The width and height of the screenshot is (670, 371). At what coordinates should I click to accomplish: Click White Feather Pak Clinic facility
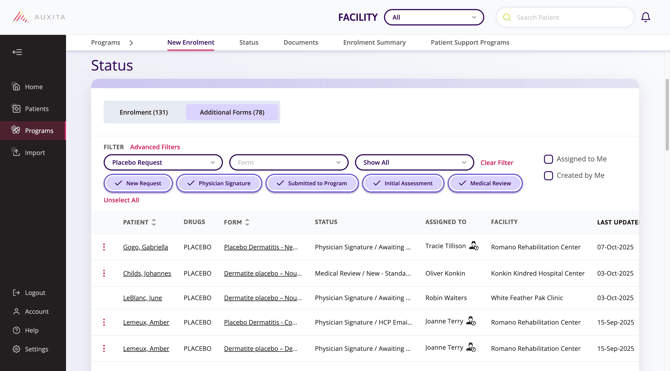pyautogui.click(x=526, y=298)
